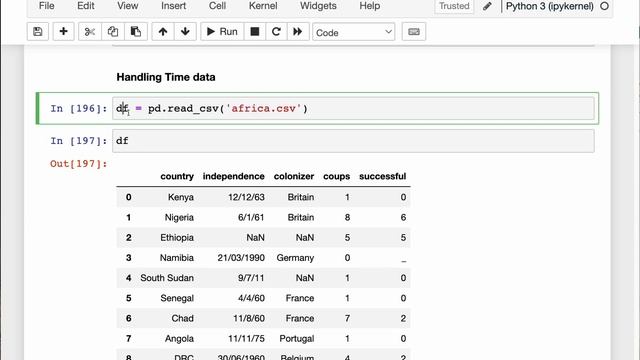Click the Ethiopia cell
The height and width of the screenshot is (360, 640).
pyautogui.click(x=177, y=238)
